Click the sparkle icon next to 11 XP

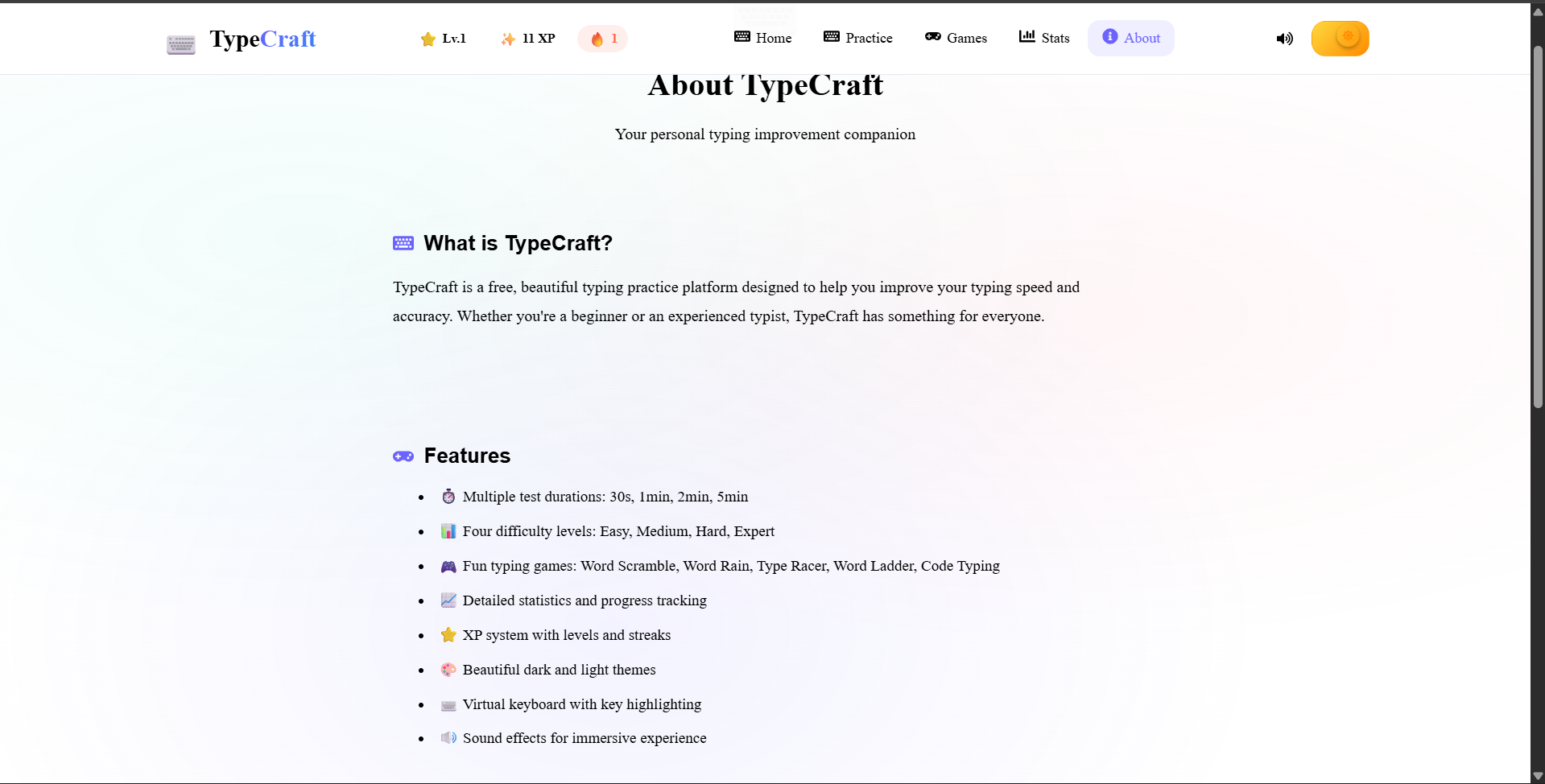pos(508,38)
